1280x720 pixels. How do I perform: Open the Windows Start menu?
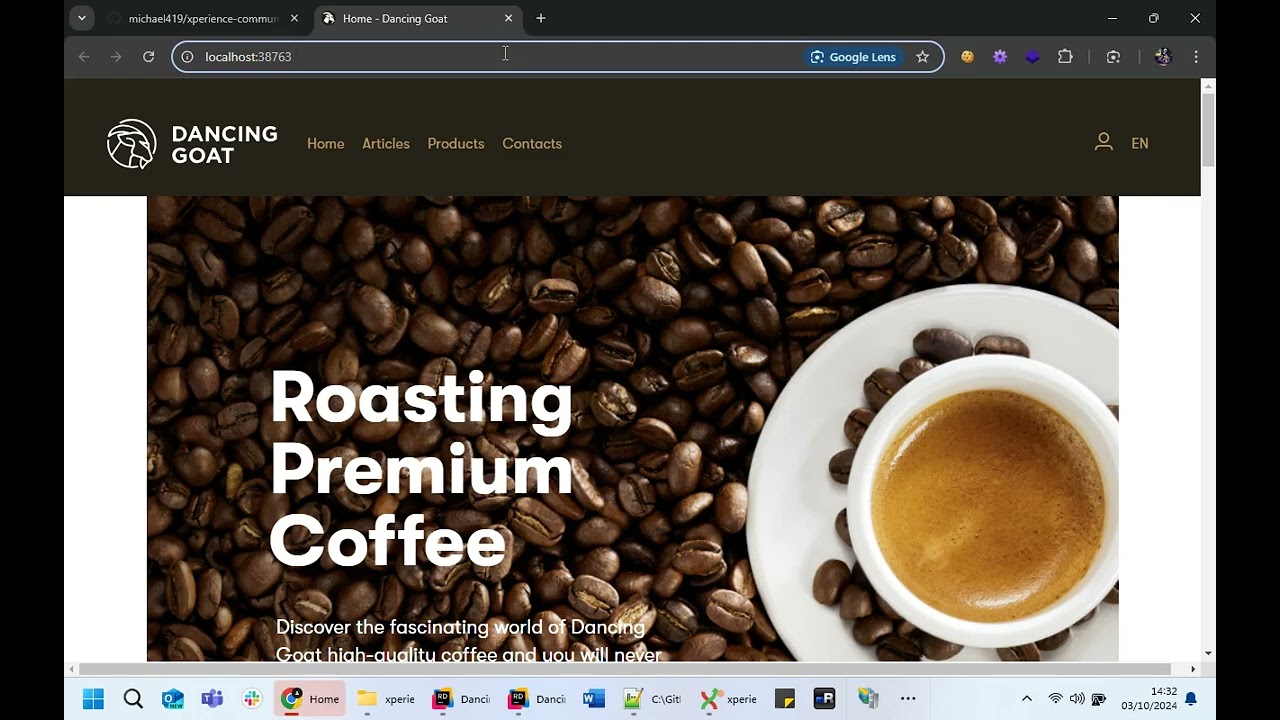click(93, 699)
